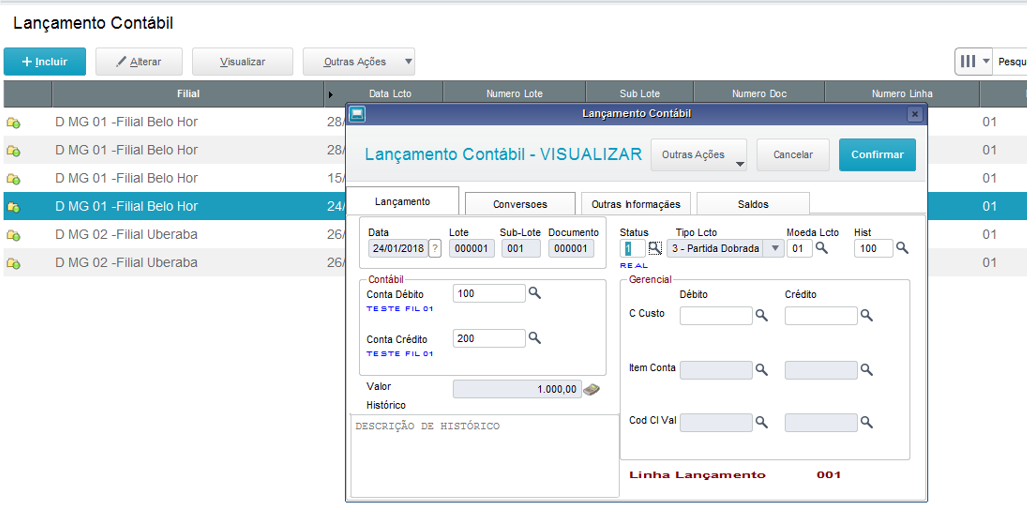Click the Sub-Lote field 001
This screenshot has width=1027, height=517.
(521, 248)
